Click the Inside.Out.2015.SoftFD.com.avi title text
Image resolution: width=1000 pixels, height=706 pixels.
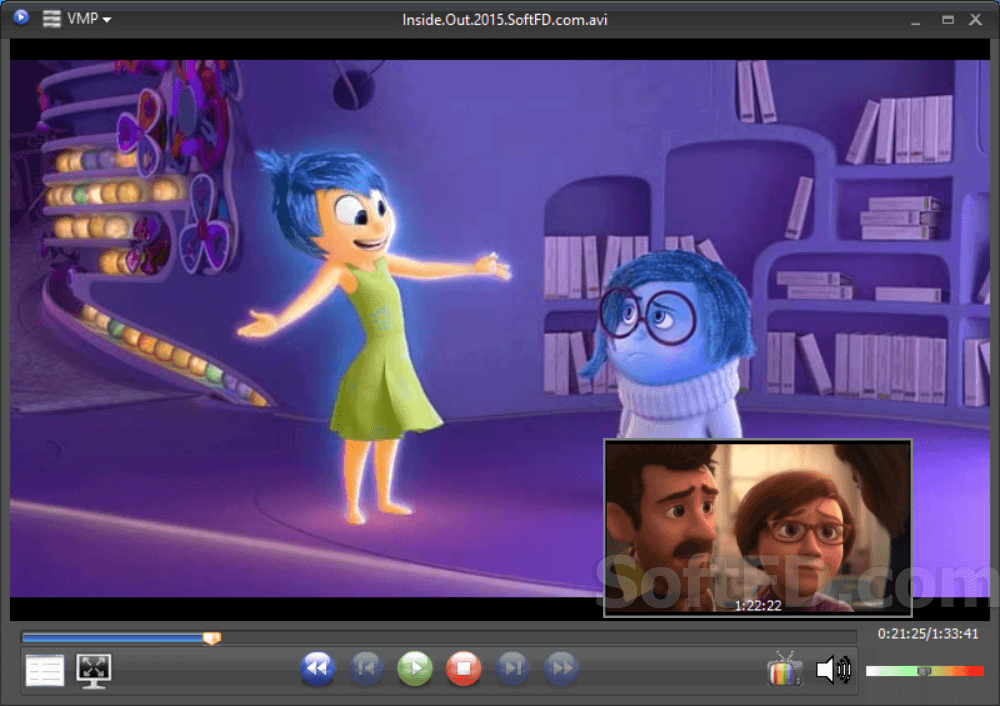point(504,20)
